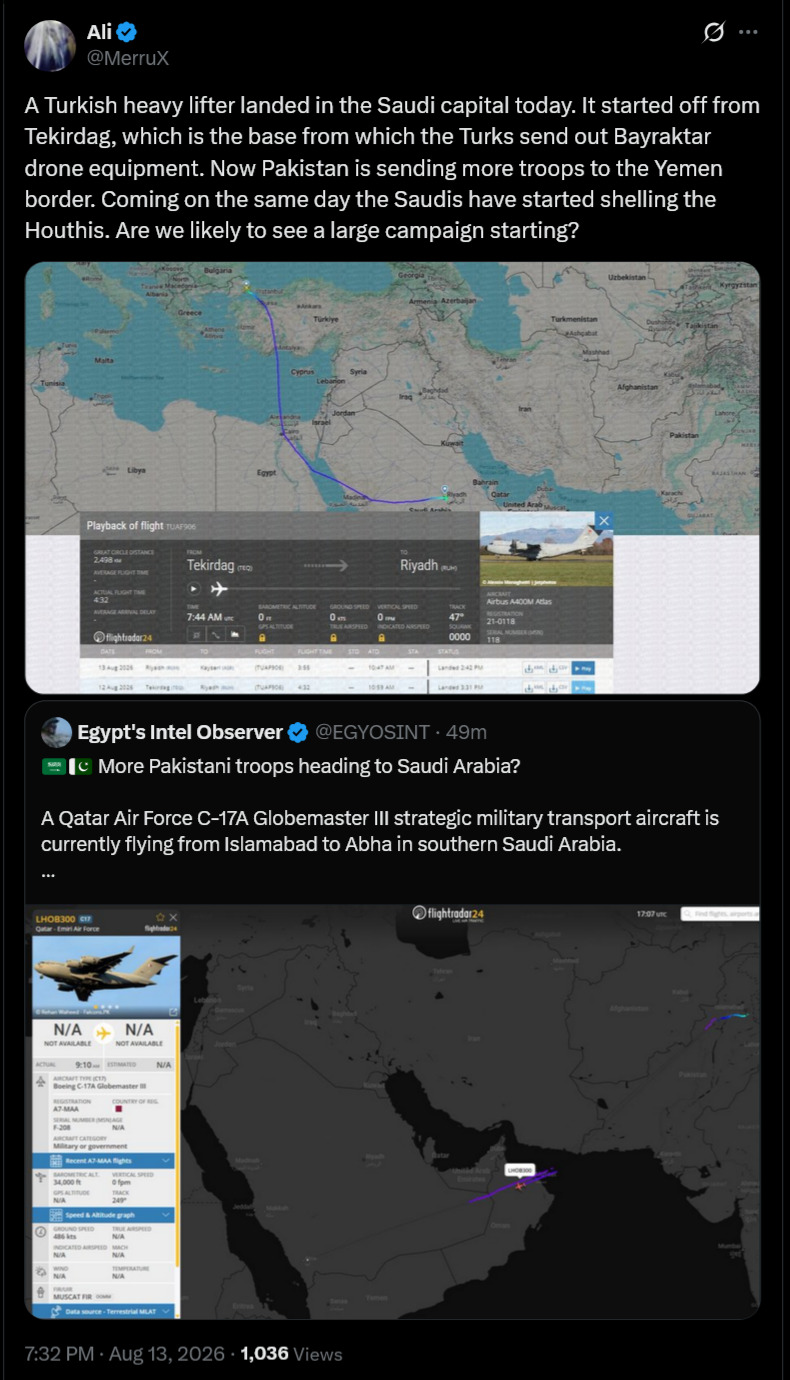Open the Egypt's Intel Observer avatar

coord(56,732)
